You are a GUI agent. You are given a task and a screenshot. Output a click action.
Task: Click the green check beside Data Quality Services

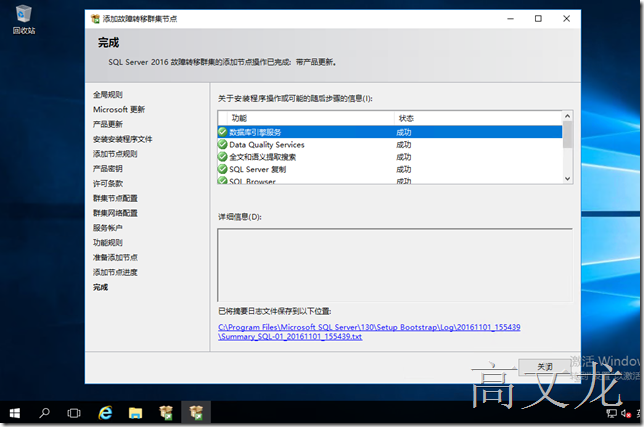223,144
